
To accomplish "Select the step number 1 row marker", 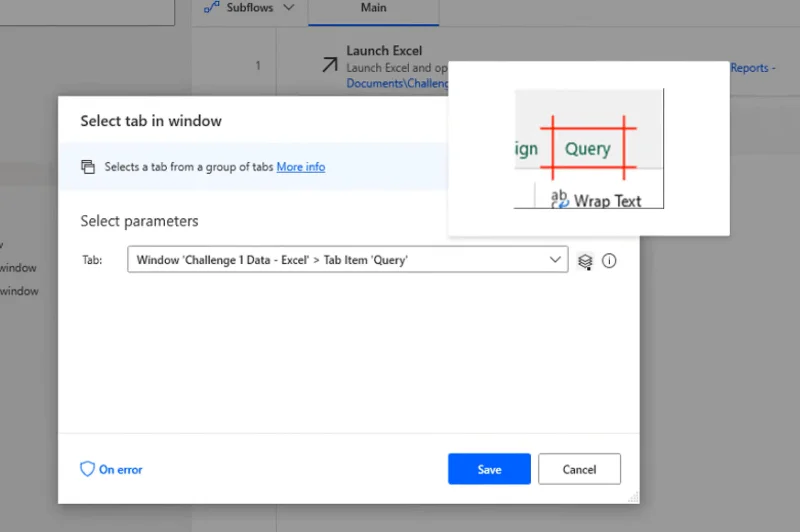I will tap(258, 65).
